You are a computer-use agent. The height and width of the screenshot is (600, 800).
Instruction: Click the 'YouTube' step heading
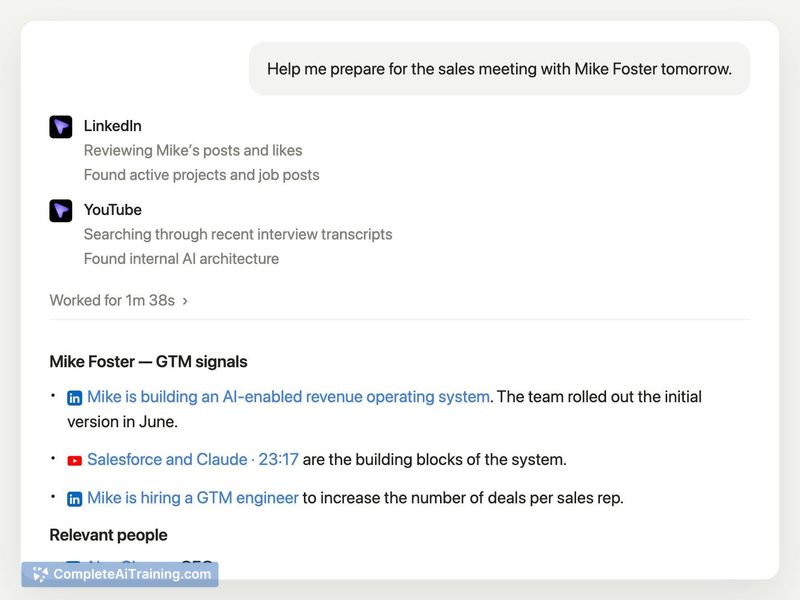tap(113, 210)
